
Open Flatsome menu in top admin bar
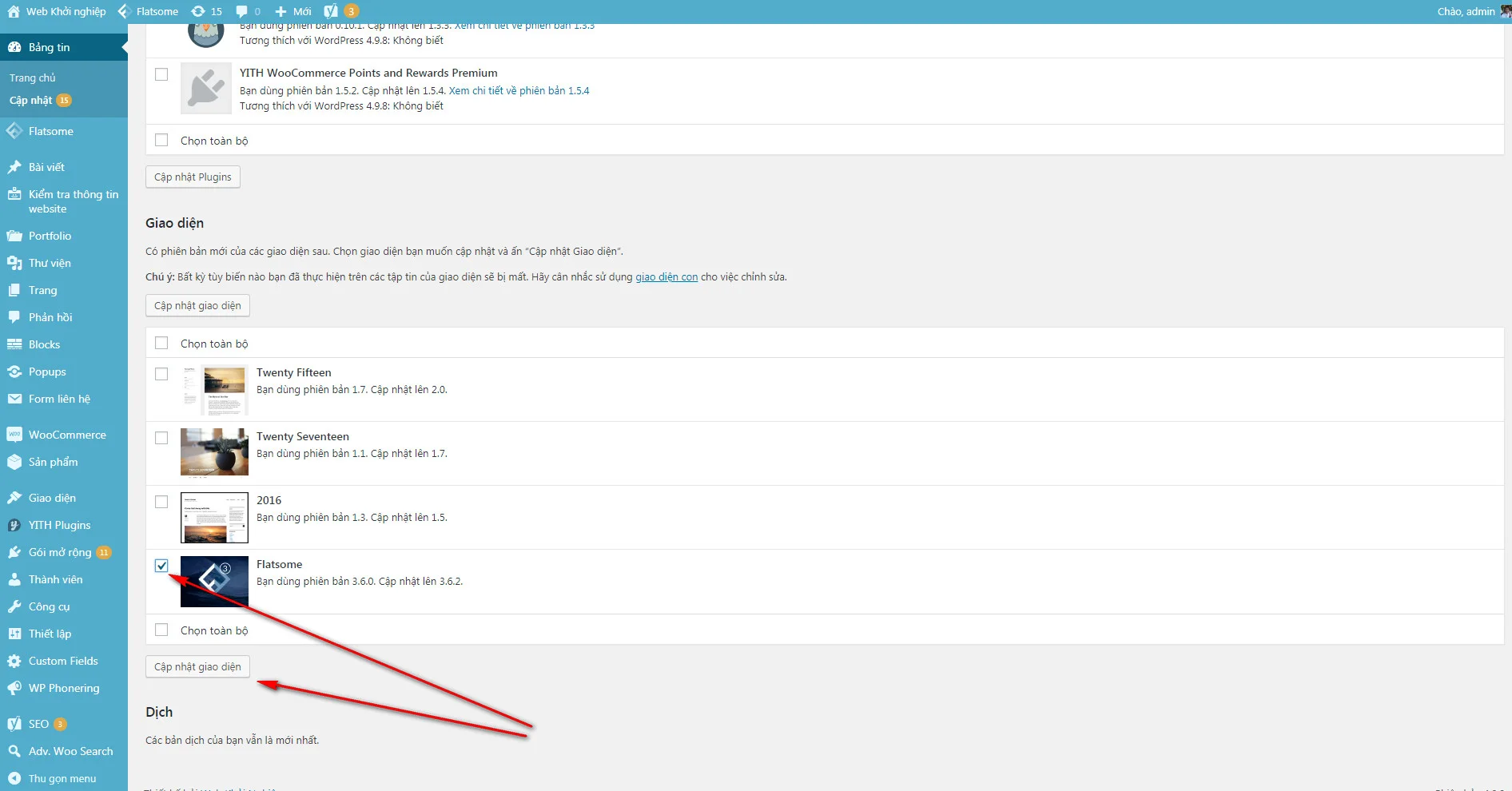pyautogui.click(x=149, y=11)
